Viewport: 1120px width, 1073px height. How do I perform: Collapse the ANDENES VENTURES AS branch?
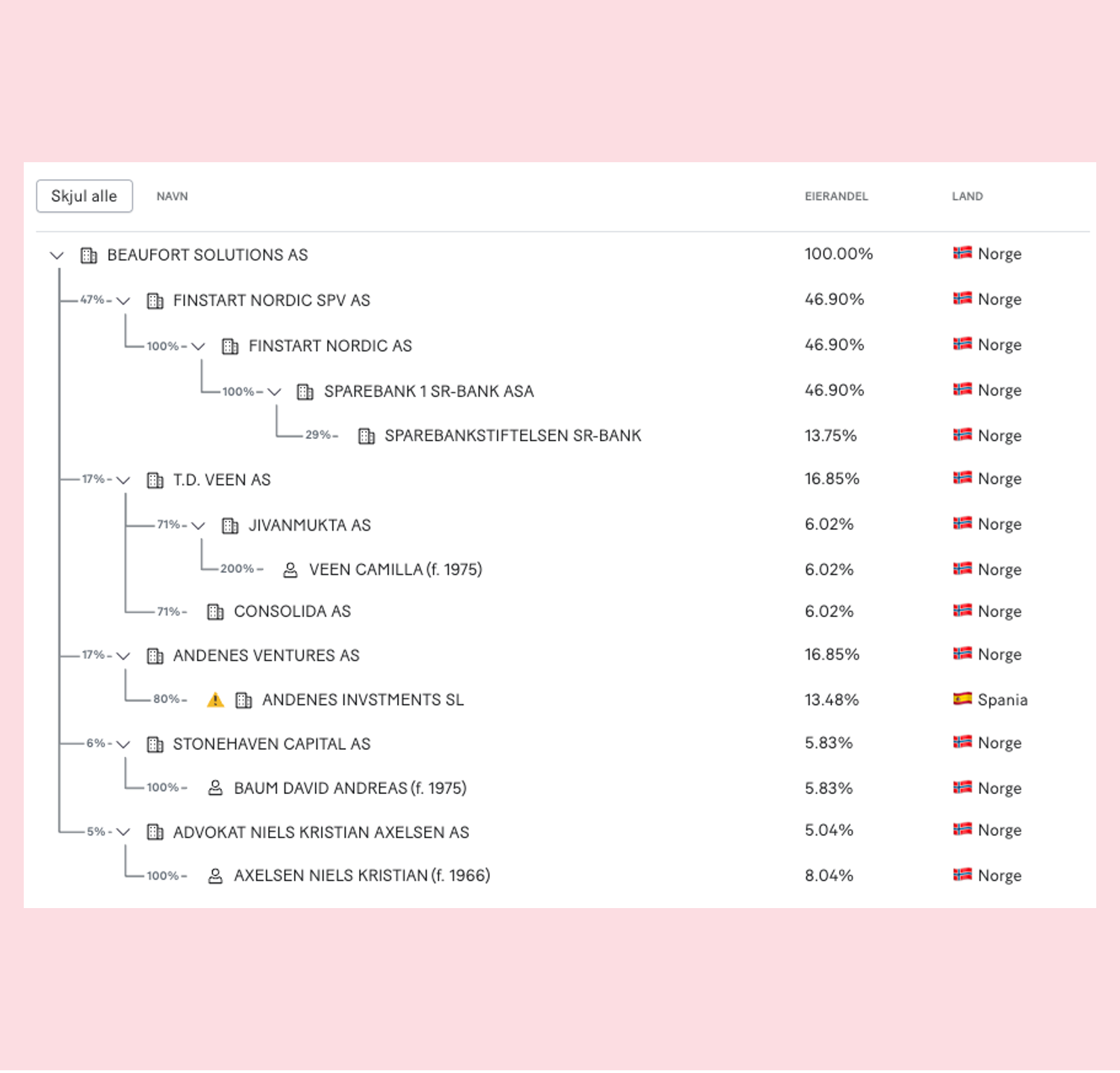point(123,656)
